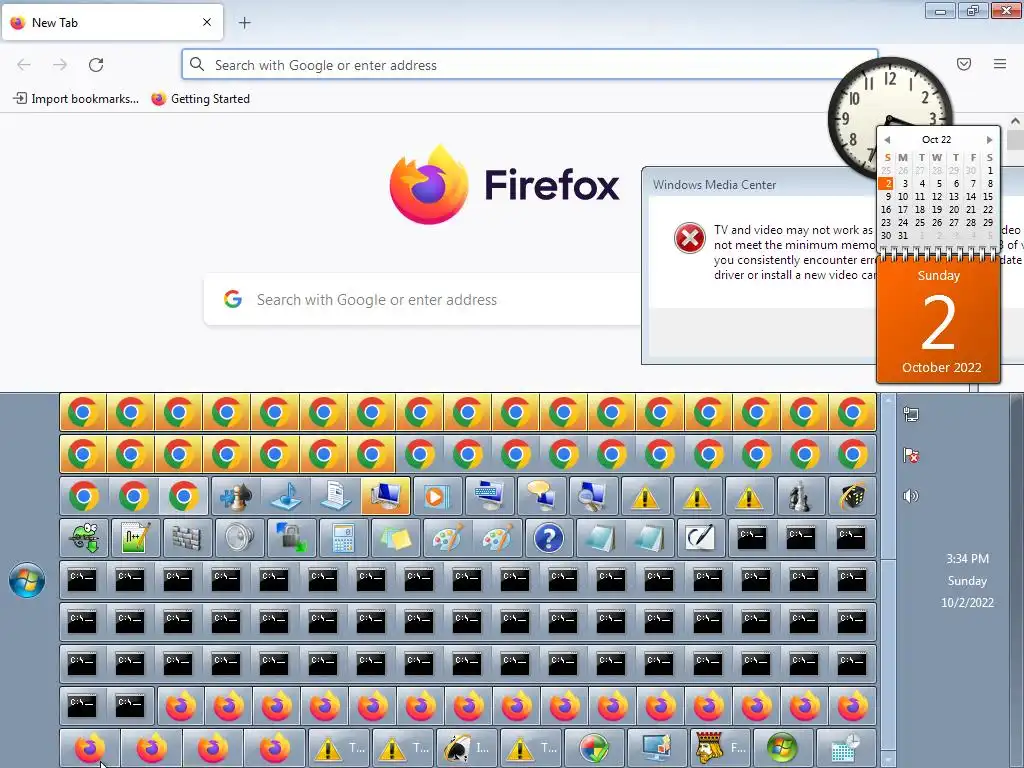Click the orange Sunday 2 date panel
Screen dimensions: 1024x768
pos(938,321)
